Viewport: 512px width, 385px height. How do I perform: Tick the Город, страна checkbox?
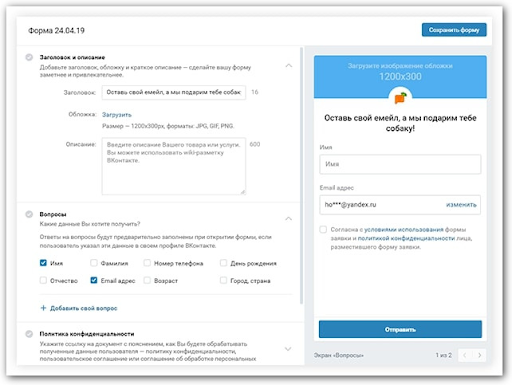[x=223, y=280]
